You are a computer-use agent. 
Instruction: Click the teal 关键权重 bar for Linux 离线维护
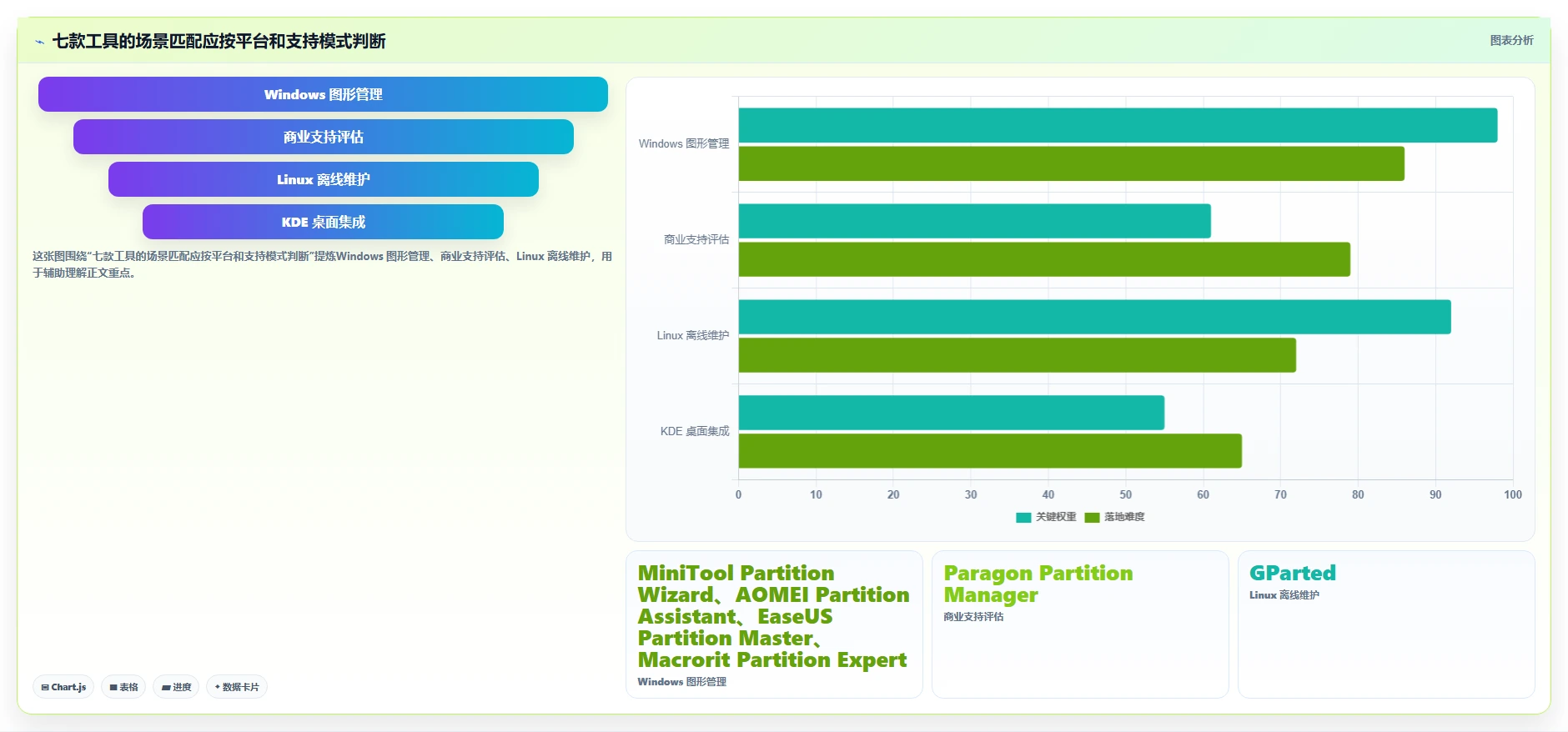[x=1094, y=317]
